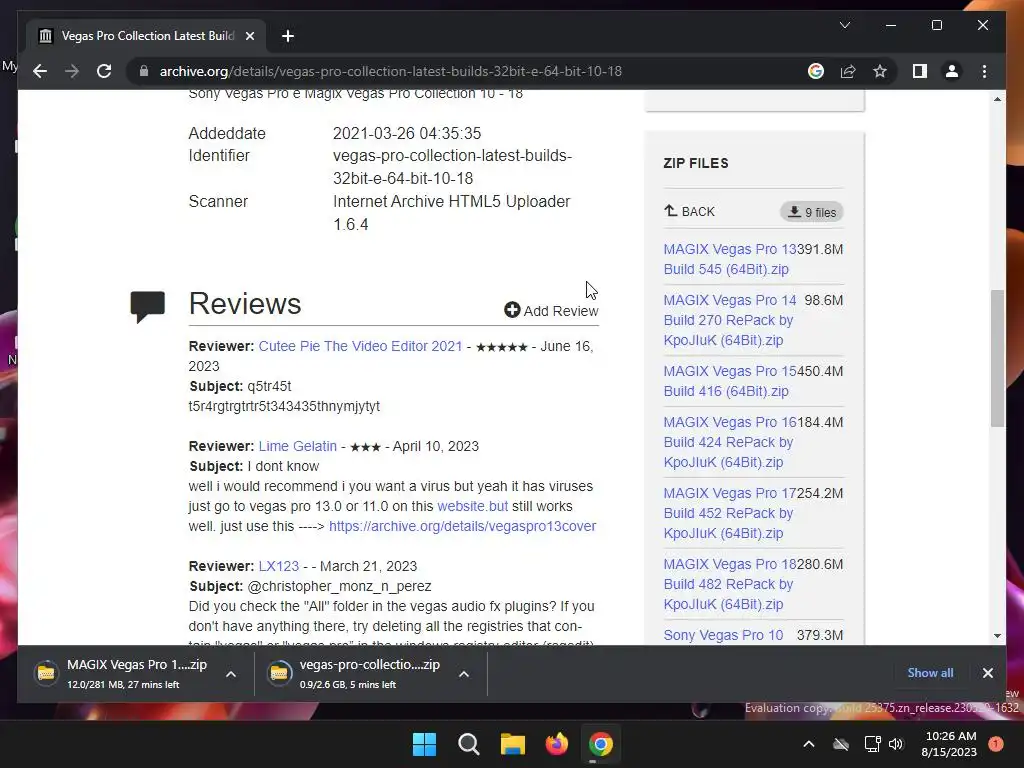Open Firefox from taskbar

(556, 744)
